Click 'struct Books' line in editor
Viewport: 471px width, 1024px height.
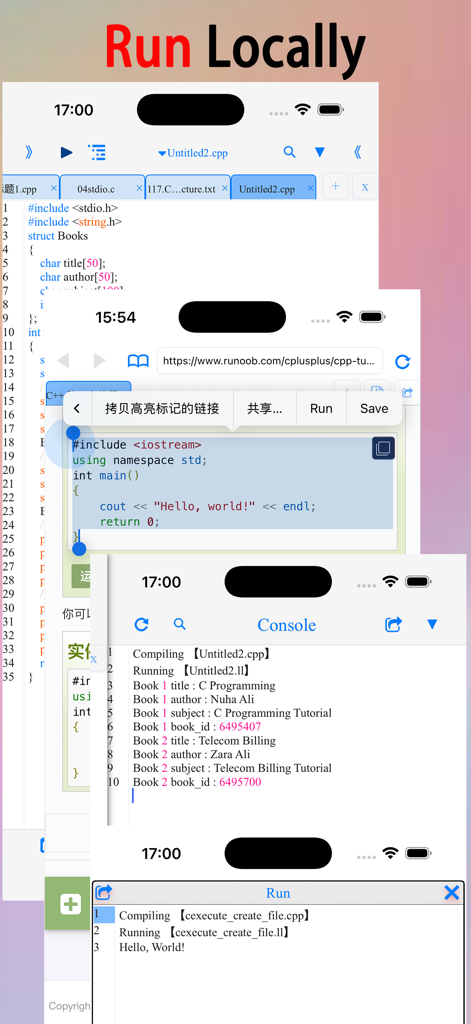pos(57,236)
